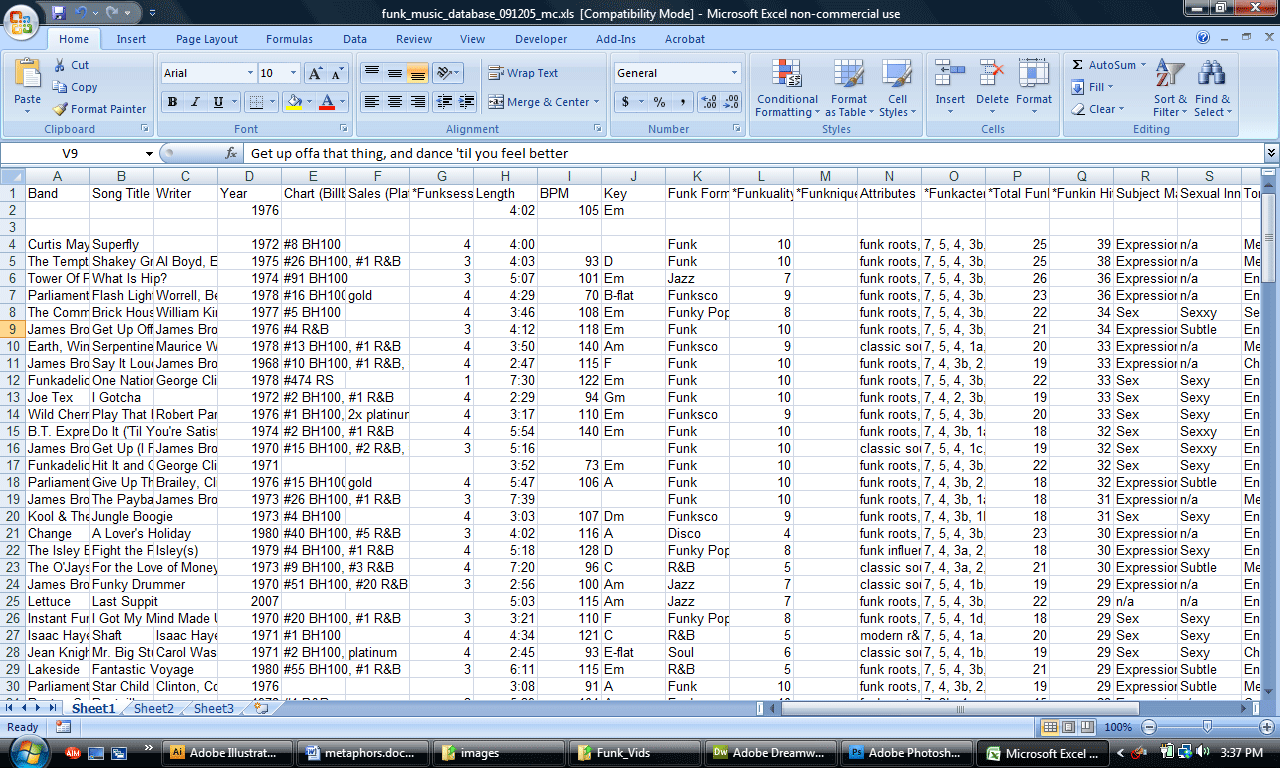Image resolution: width=1280 pixels, height=768 pixels.
Task: Open the Page Layout ribbon tab
Action: pyautogui.click(x=207, y=39)
